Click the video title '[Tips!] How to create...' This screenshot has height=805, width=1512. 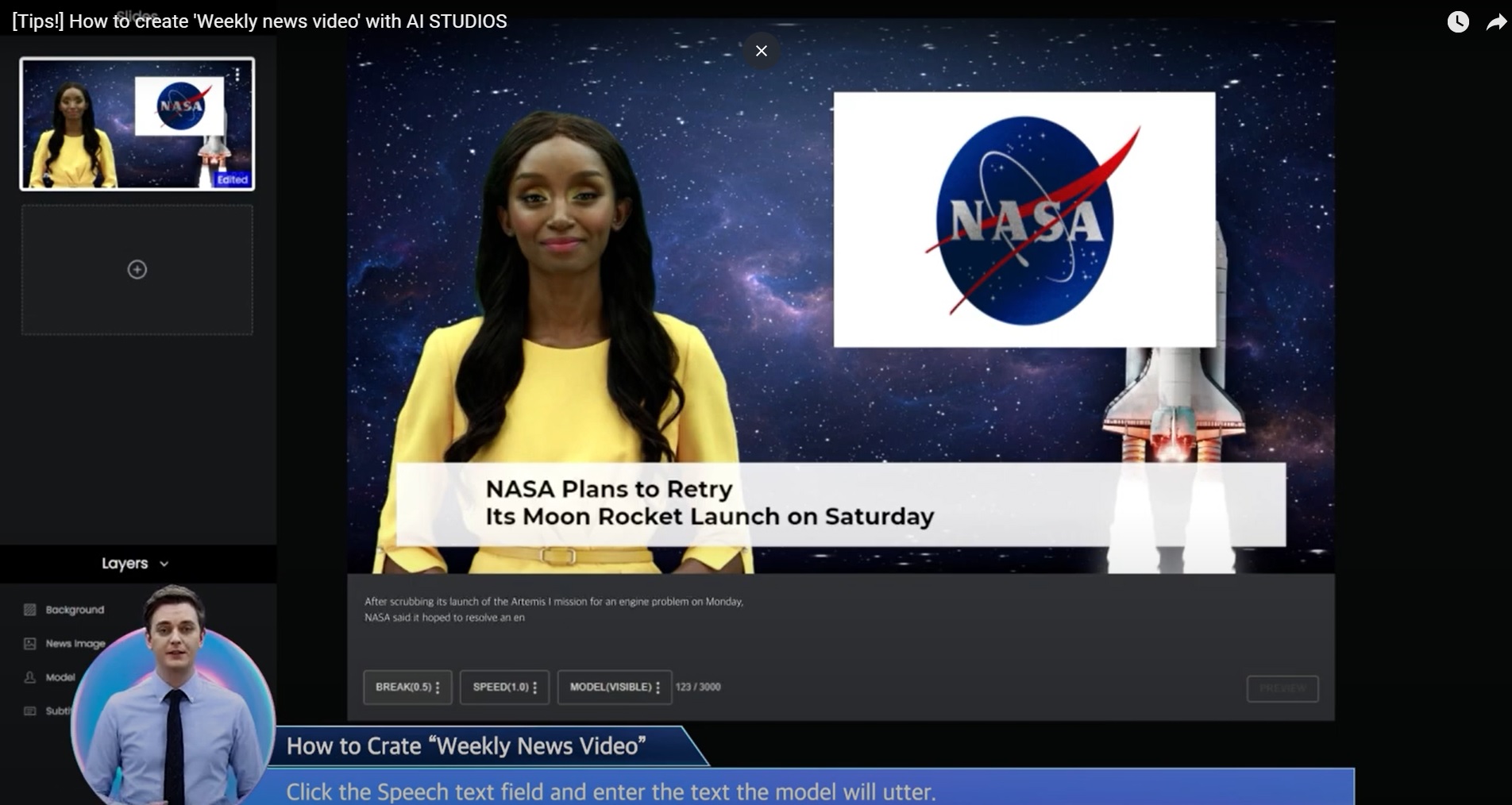pos(260,21)
